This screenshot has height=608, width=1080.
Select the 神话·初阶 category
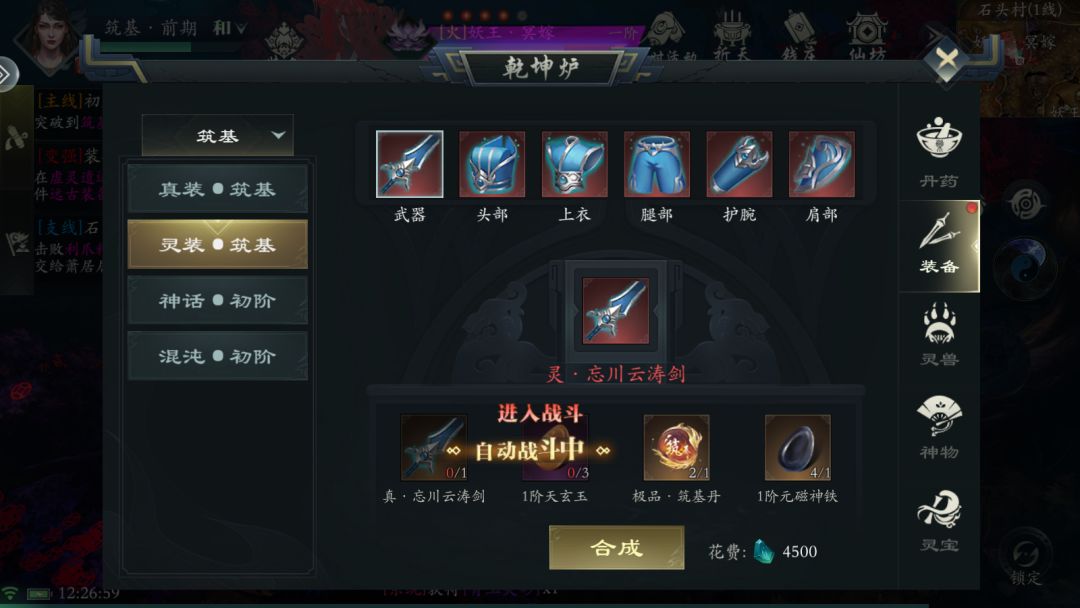point(218,300)
